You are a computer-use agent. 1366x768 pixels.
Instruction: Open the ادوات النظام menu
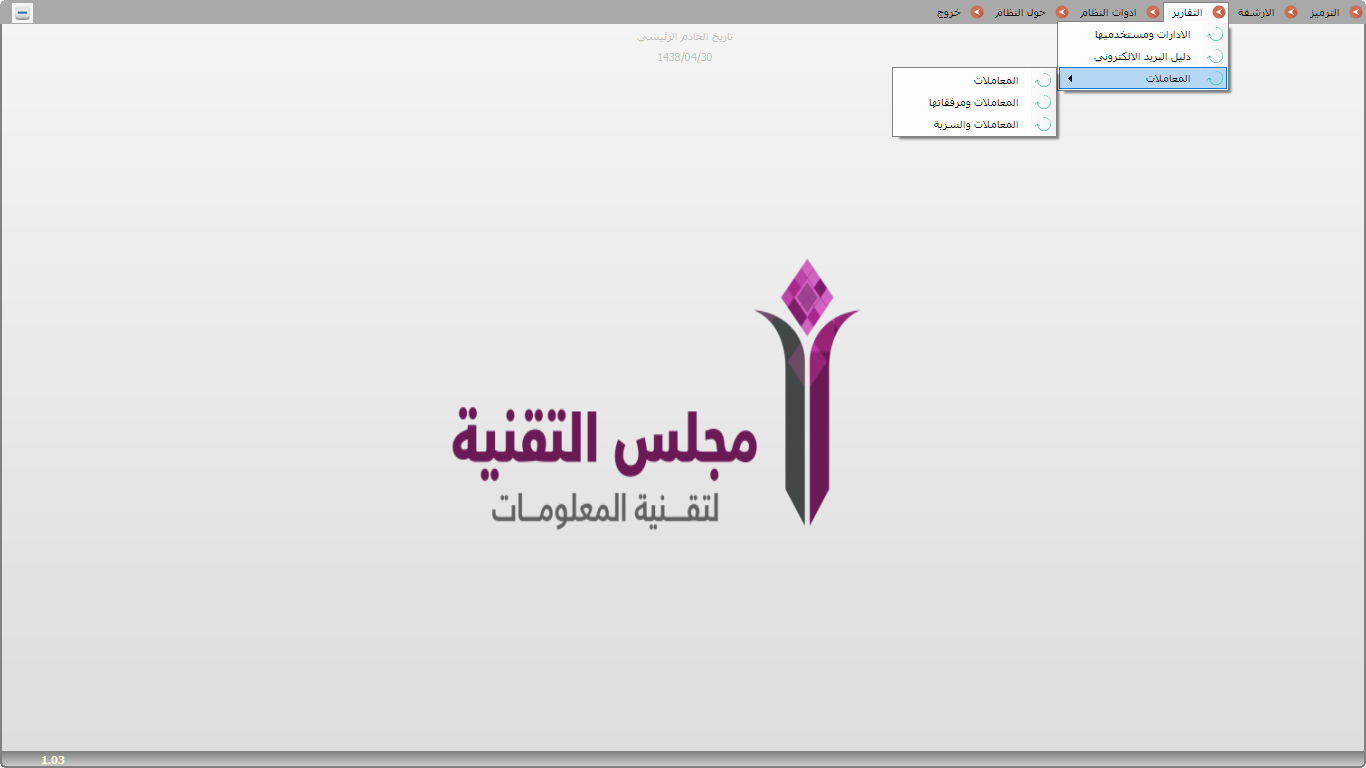click(1109, 13)
